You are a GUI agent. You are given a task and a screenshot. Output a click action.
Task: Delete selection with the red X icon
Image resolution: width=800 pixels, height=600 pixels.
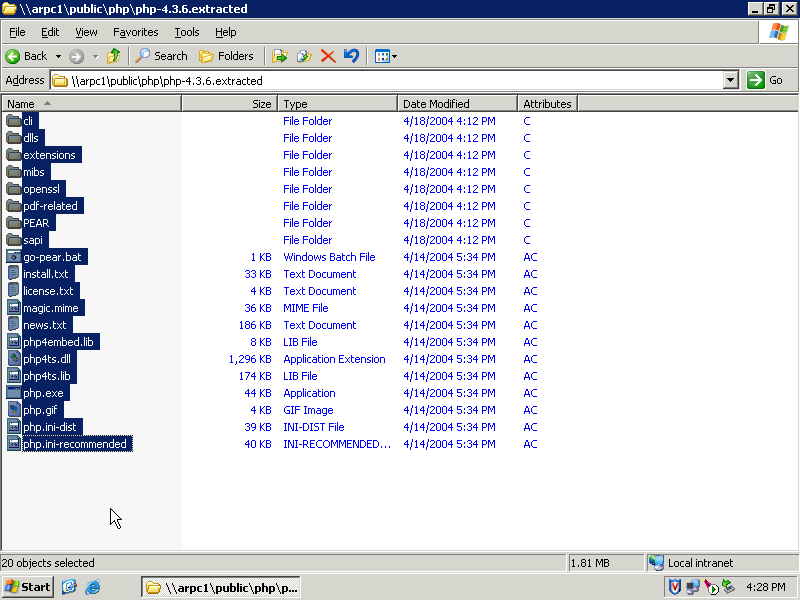pyautogui.click(x=328, y=56)
